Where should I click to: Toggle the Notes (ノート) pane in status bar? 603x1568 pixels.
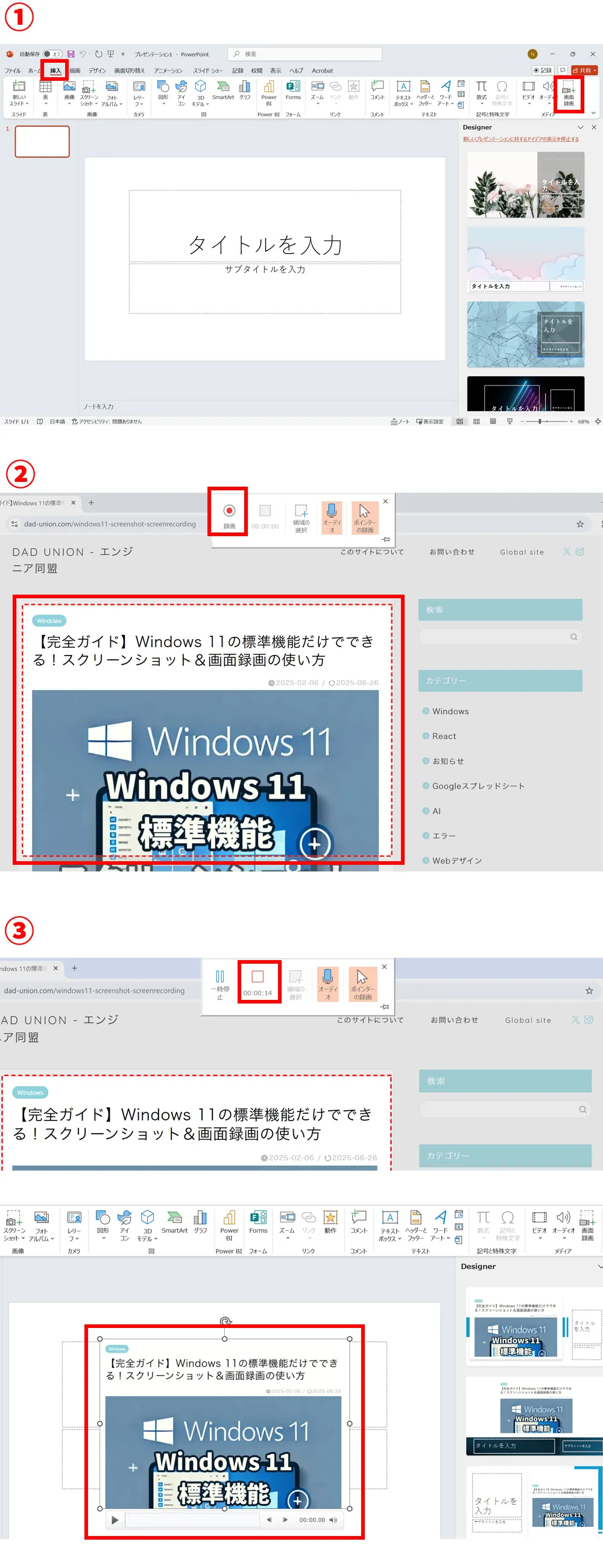pyautogui.click(x=400, y=421)
